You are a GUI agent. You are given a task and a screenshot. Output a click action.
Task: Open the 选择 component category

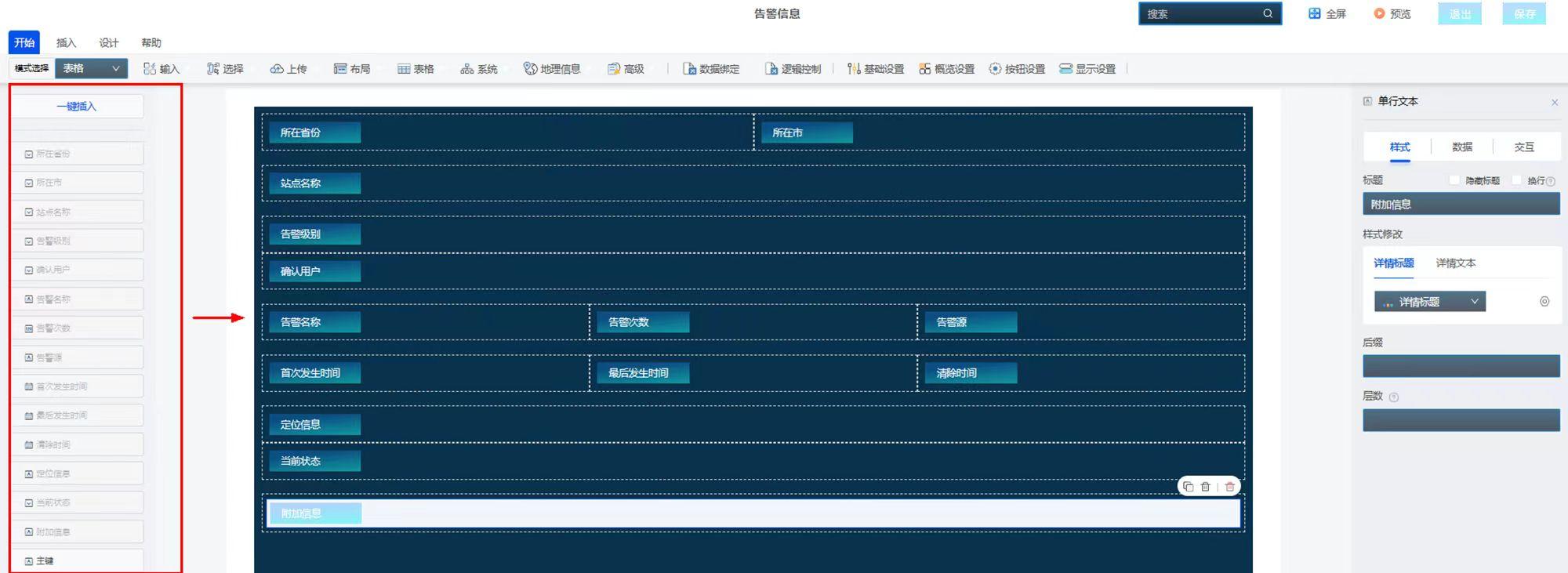(225, 69)
